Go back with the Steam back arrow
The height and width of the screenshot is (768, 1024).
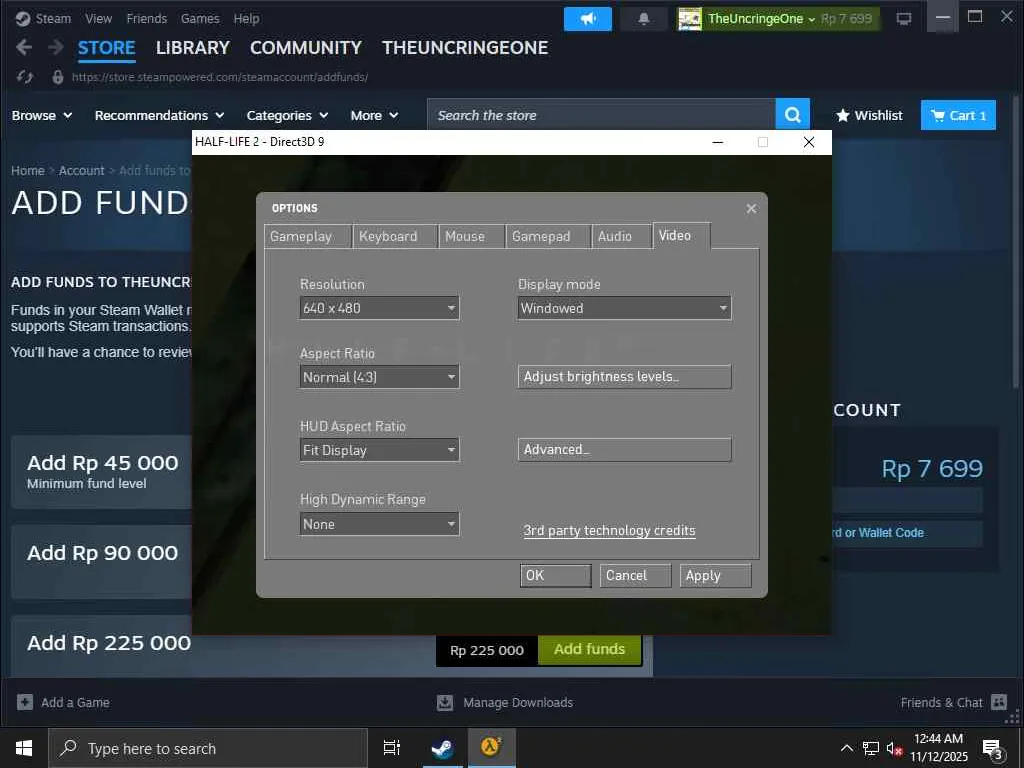click(24, 47)
